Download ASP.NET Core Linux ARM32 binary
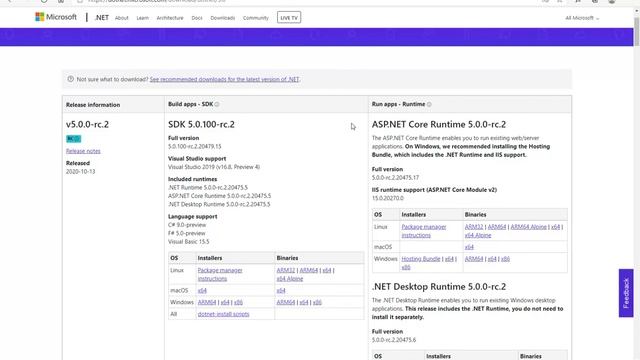Screen dimensions: 640x360 click(474, 227)
